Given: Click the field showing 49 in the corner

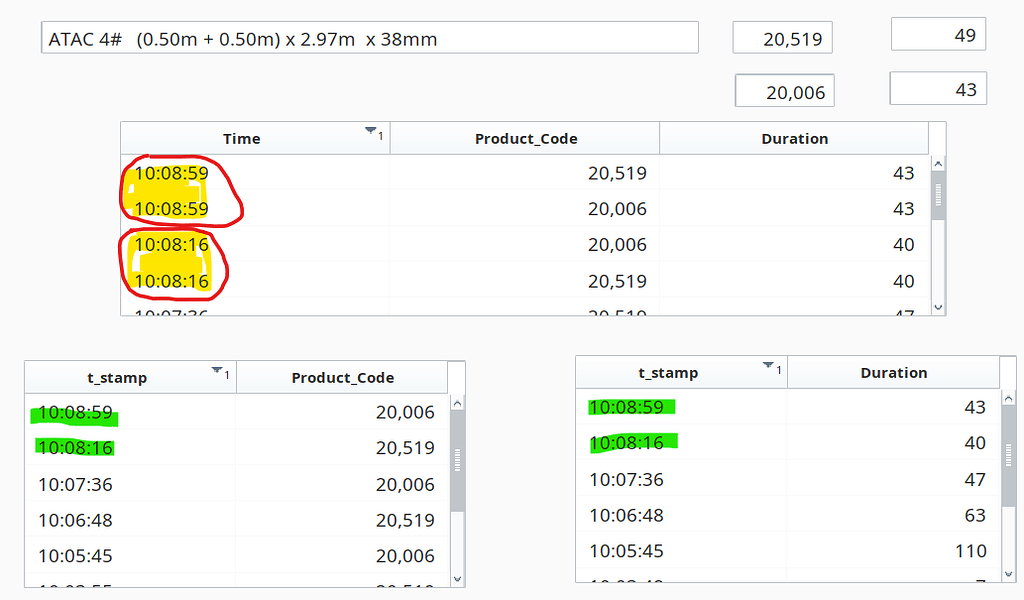Looking at the screenshot, I should point(937,33).
